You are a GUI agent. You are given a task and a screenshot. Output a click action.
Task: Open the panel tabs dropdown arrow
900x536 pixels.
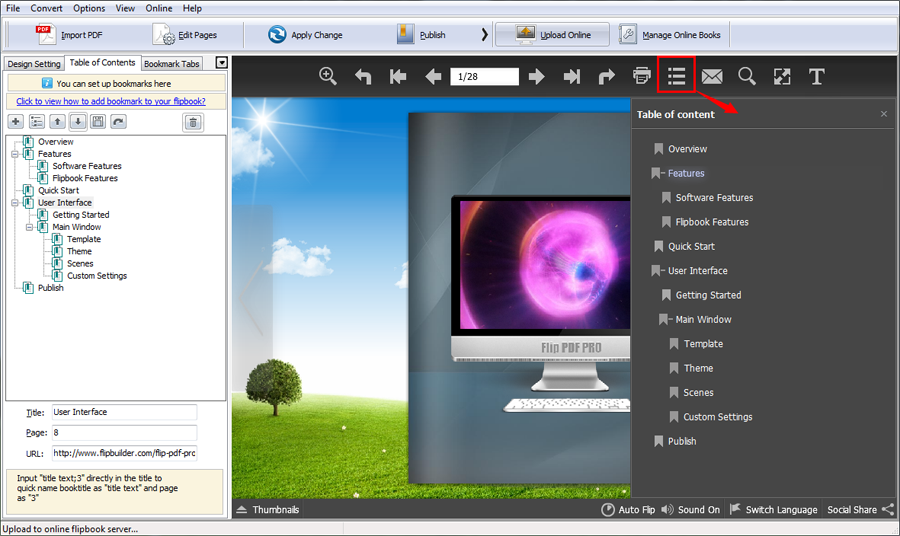pos(222,63)
